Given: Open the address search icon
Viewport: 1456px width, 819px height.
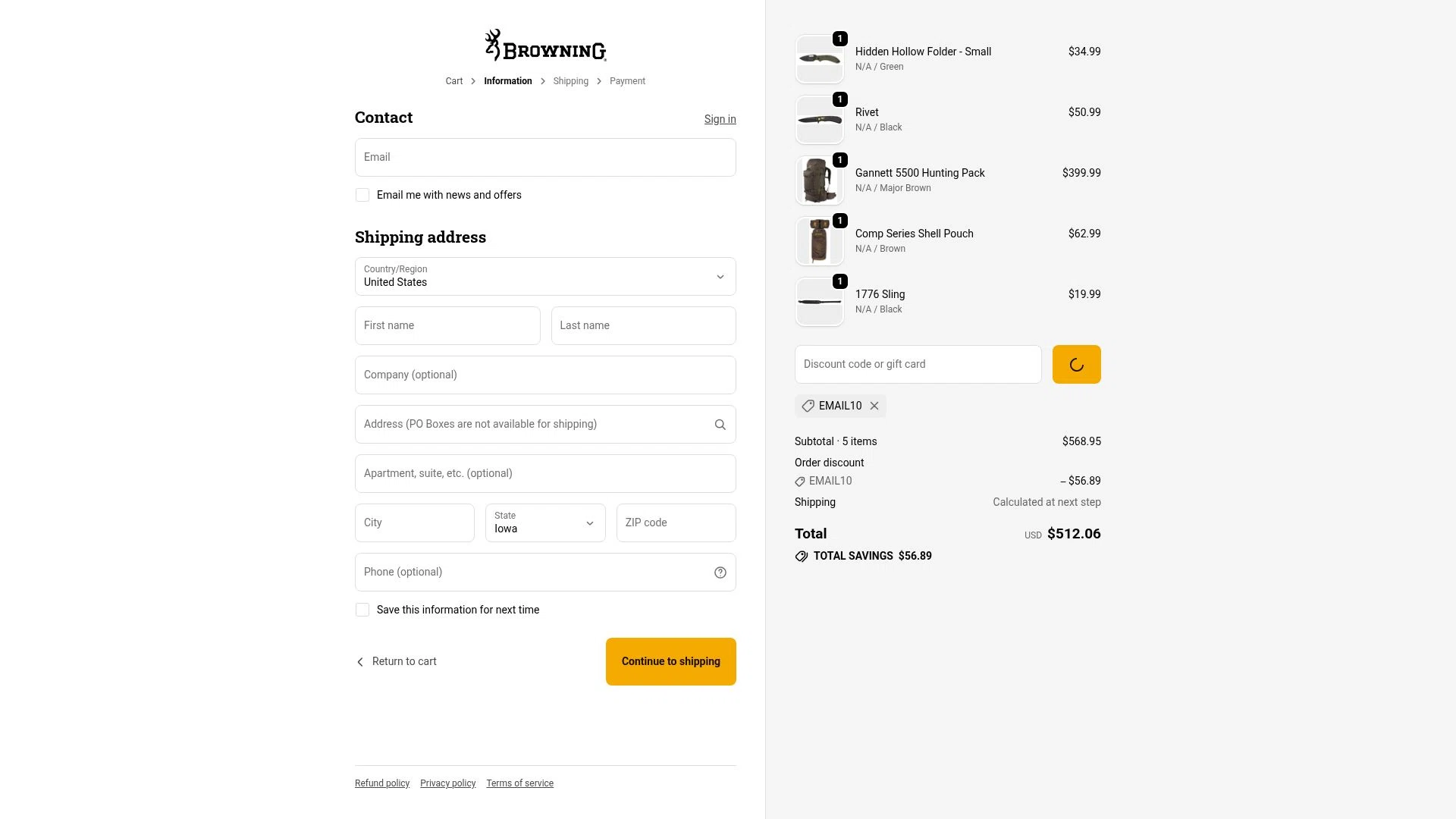Looking at the screenshot, I should (x=719, y=424).
